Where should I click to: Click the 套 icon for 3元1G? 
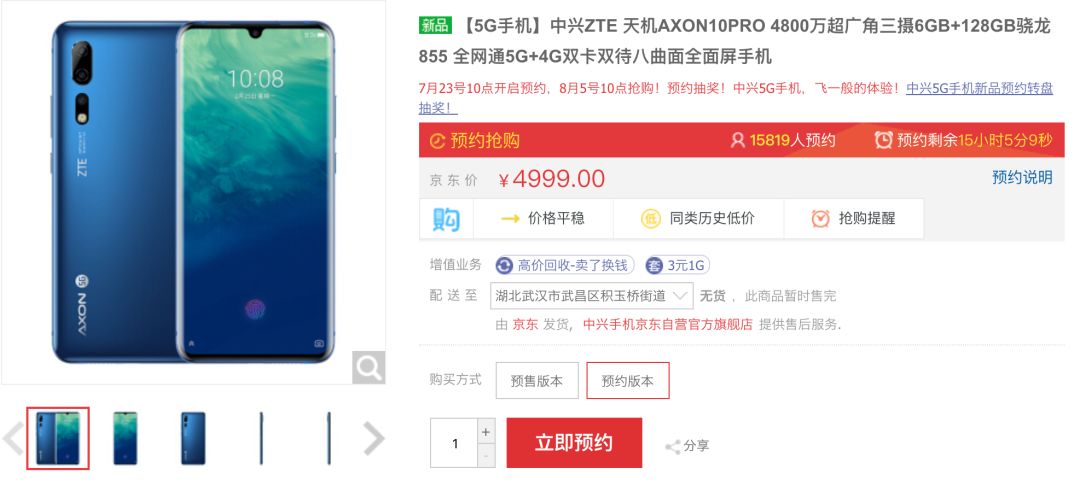click(654, 265)
